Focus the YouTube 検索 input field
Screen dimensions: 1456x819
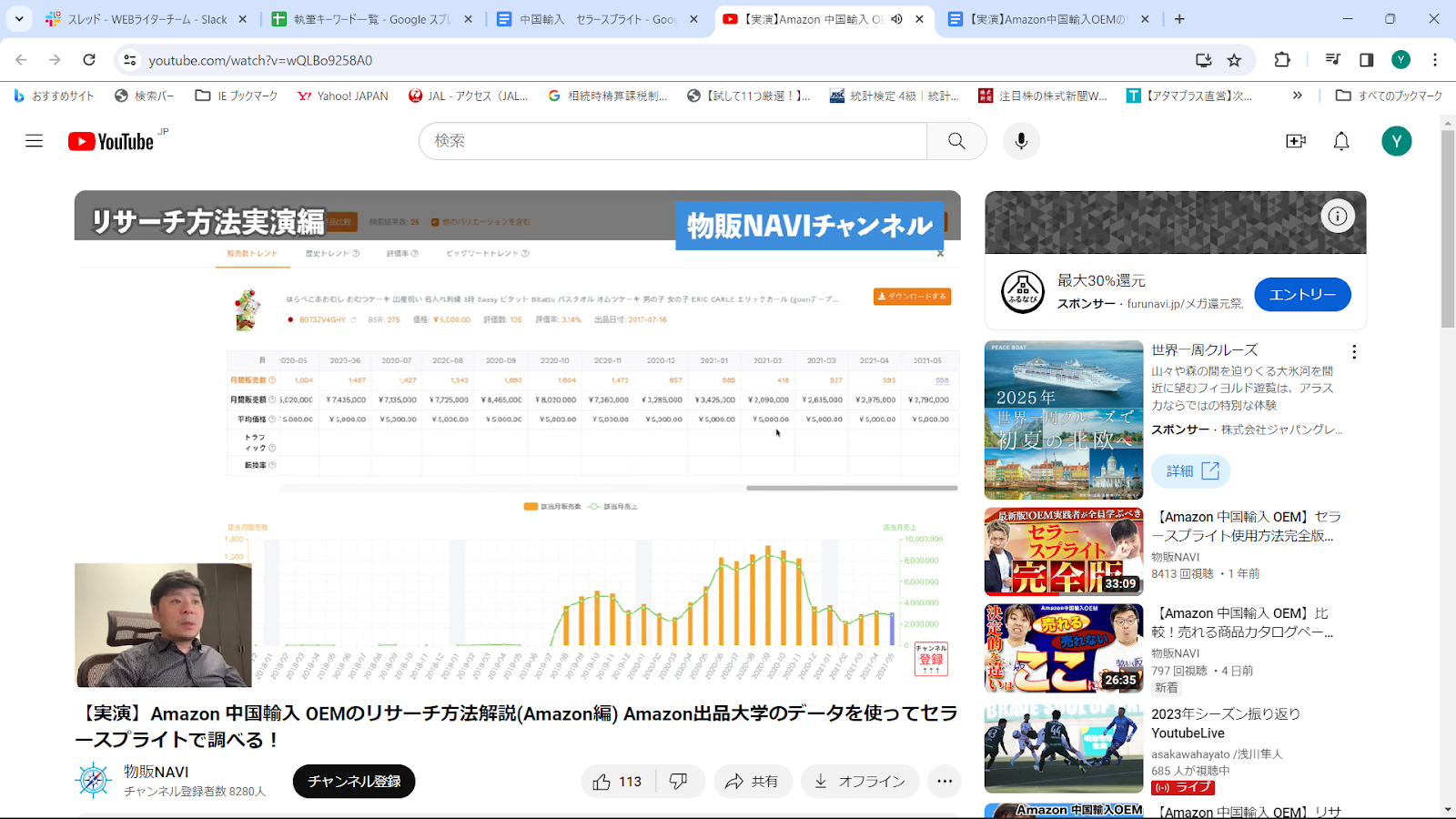point(673,141)
